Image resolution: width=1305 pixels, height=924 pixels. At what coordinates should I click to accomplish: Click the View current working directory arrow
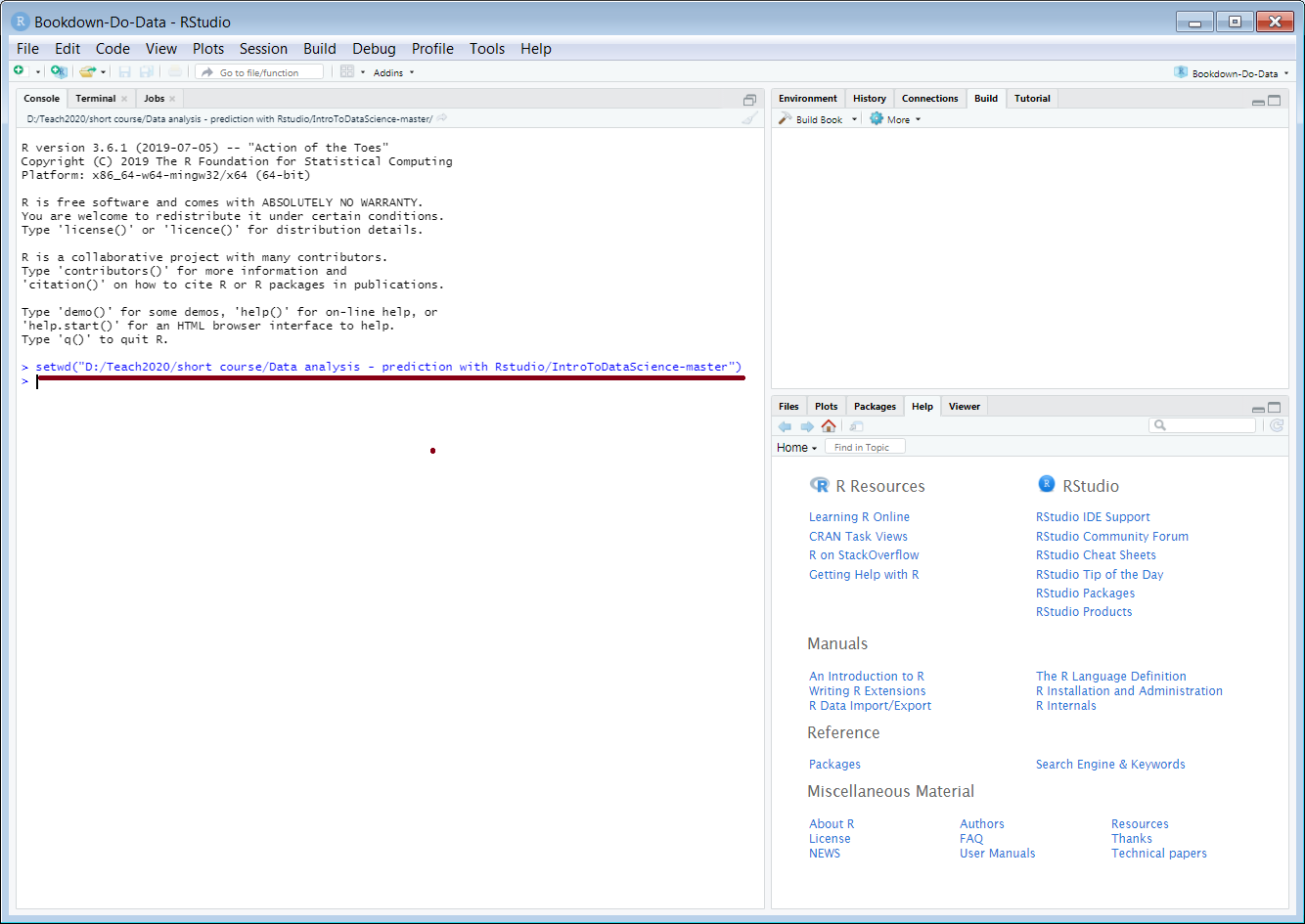pyautogui.click(x=442, y=118)
